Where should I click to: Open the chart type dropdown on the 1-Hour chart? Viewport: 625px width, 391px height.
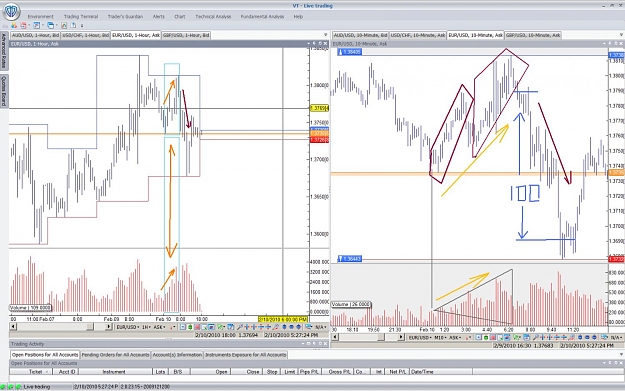click(173, 327)
